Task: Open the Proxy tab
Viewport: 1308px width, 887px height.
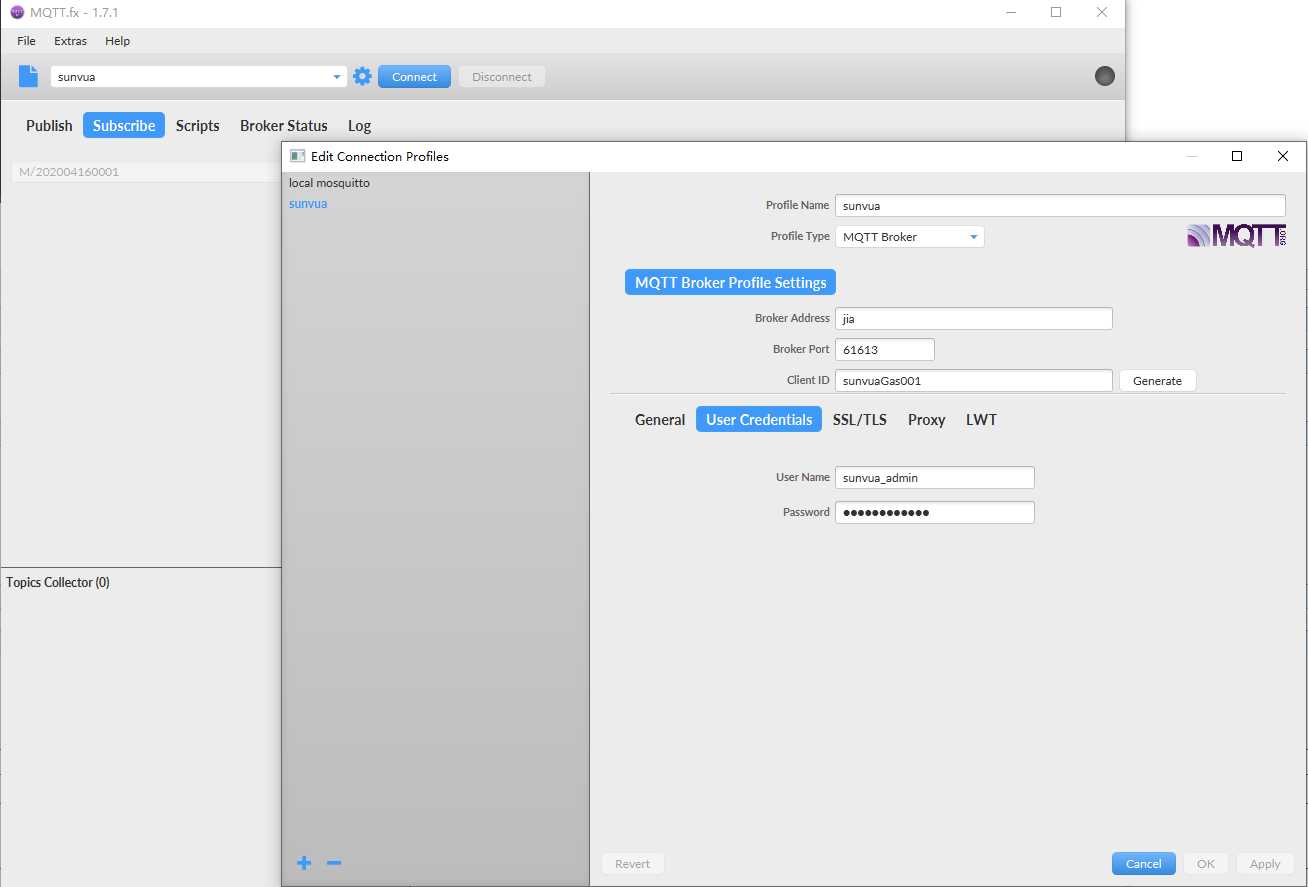Action: tap(927, 419)
